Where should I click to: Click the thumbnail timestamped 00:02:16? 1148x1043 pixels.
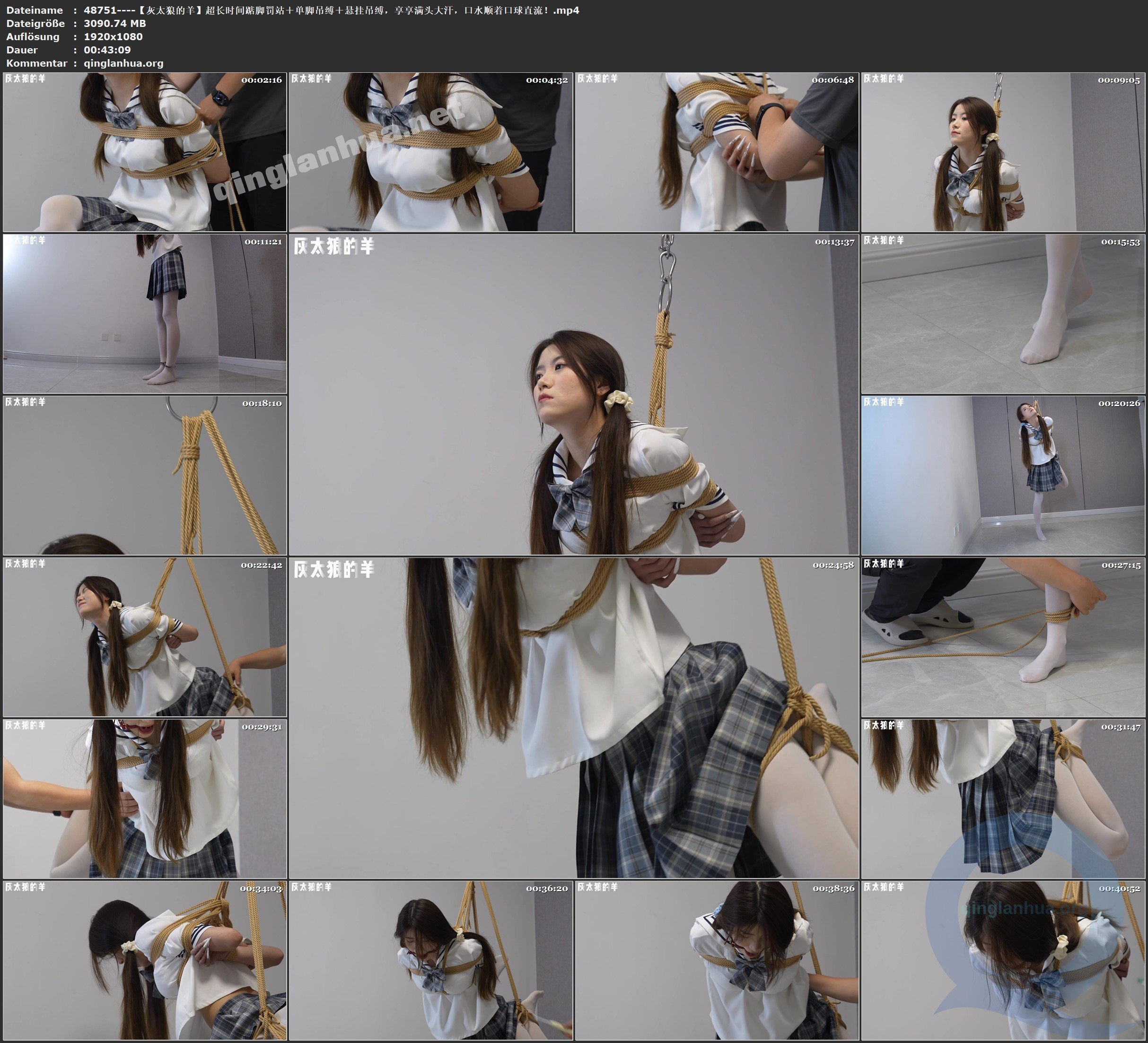[145, 152]
